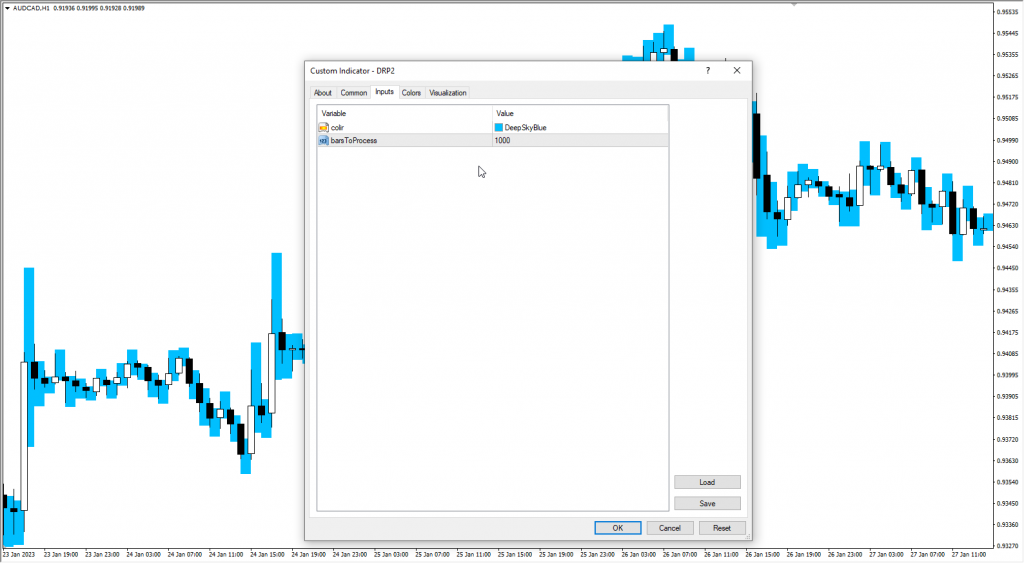Click the OK button
1024x563 pixels.
tap(617, 528)
